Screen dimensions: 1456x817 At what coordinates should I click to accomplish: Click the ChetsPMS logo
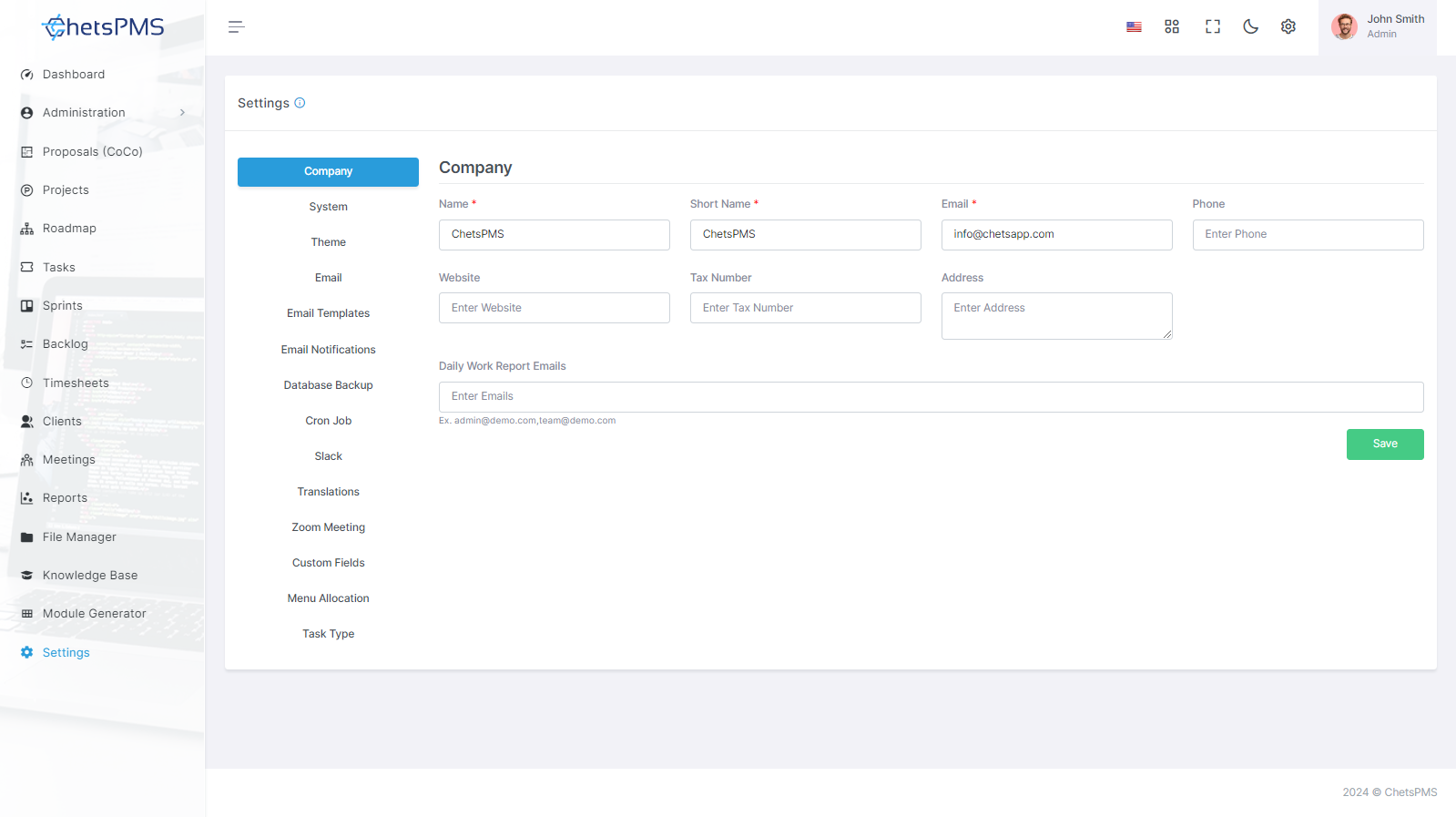click(x=103, y=27)
